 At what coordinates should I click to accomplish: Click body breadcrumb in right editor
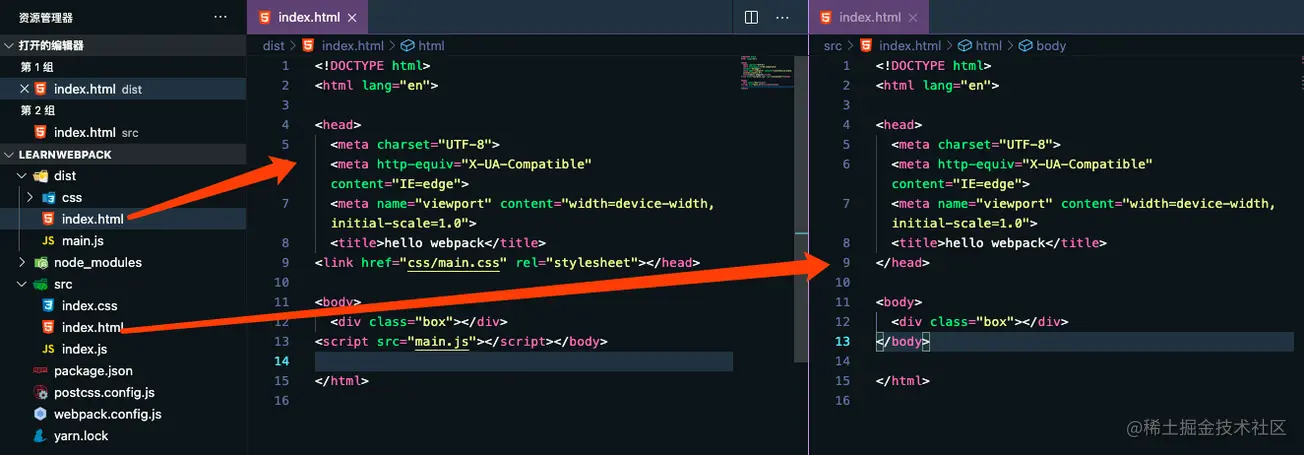(1051, 46)
